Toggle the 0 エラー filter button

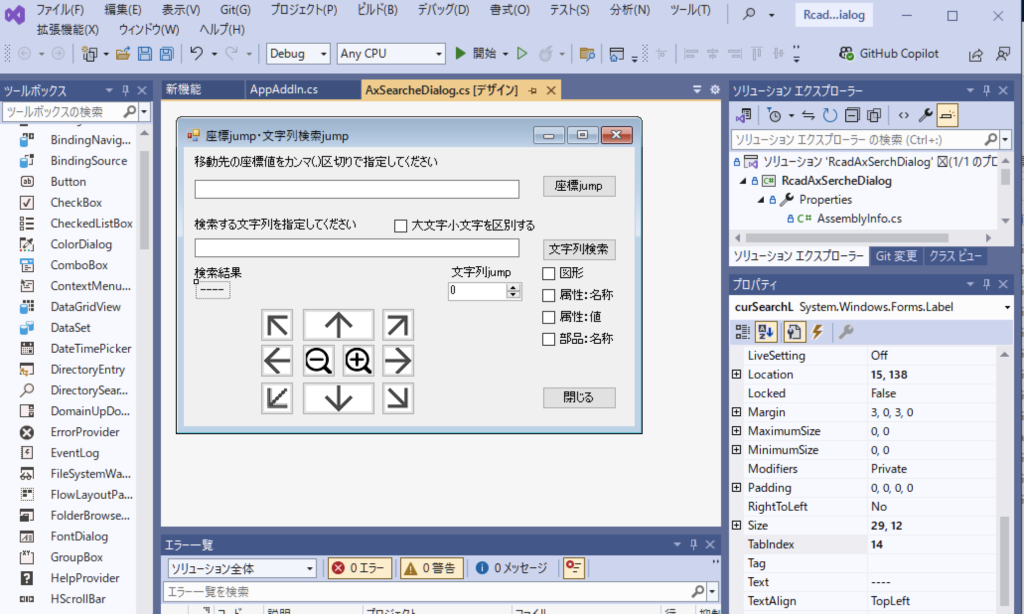(x=360, y=568)
